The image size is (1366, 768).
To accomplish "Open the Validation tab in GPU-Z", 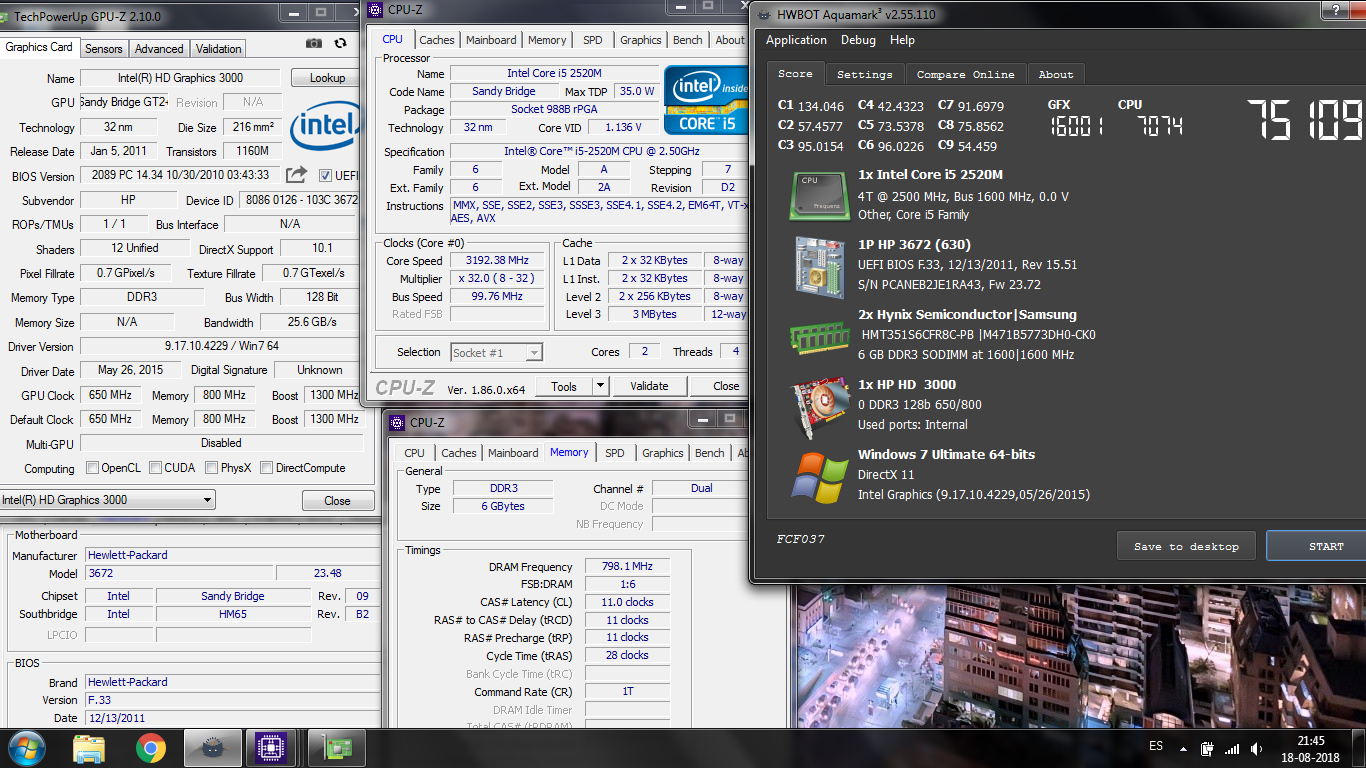I will (x=218, y=48).
